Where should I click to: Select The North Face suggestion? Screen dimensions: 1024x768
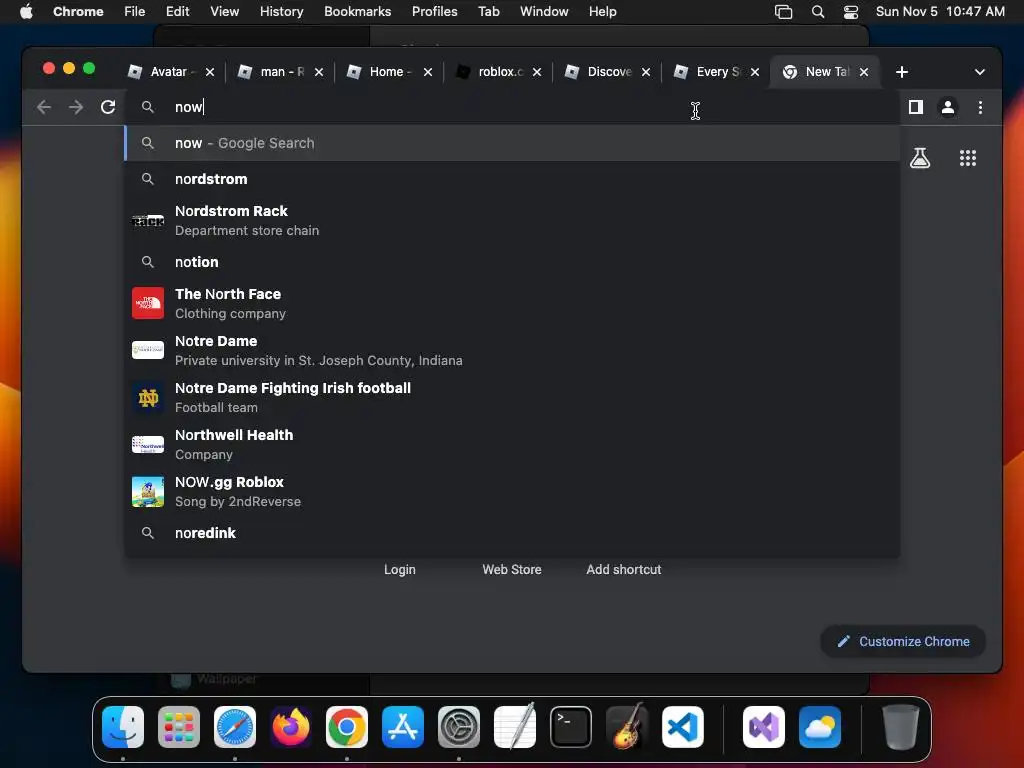point(513,304)
